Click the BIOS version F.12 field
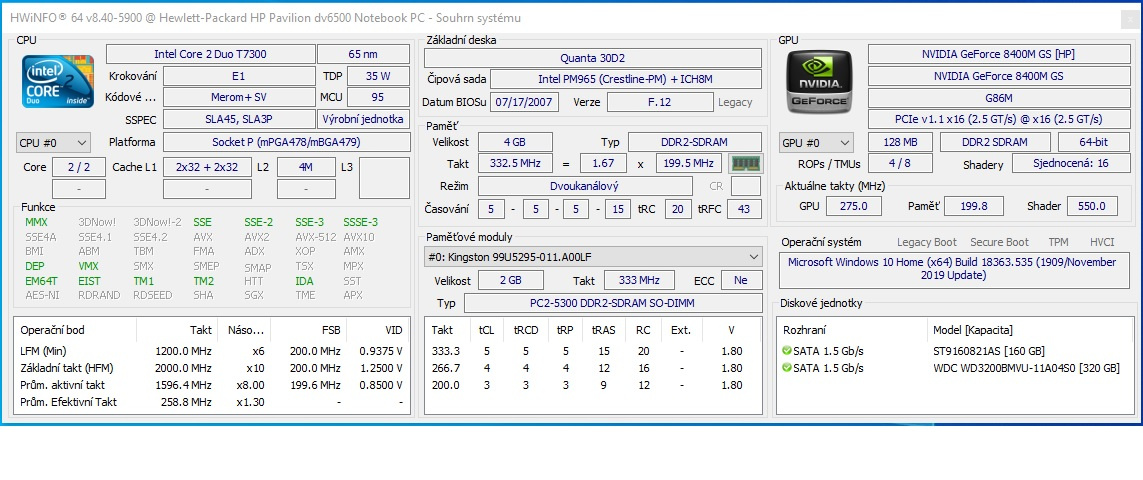The height and width of the screenshot is (480, 1143). tap(660, 102)
